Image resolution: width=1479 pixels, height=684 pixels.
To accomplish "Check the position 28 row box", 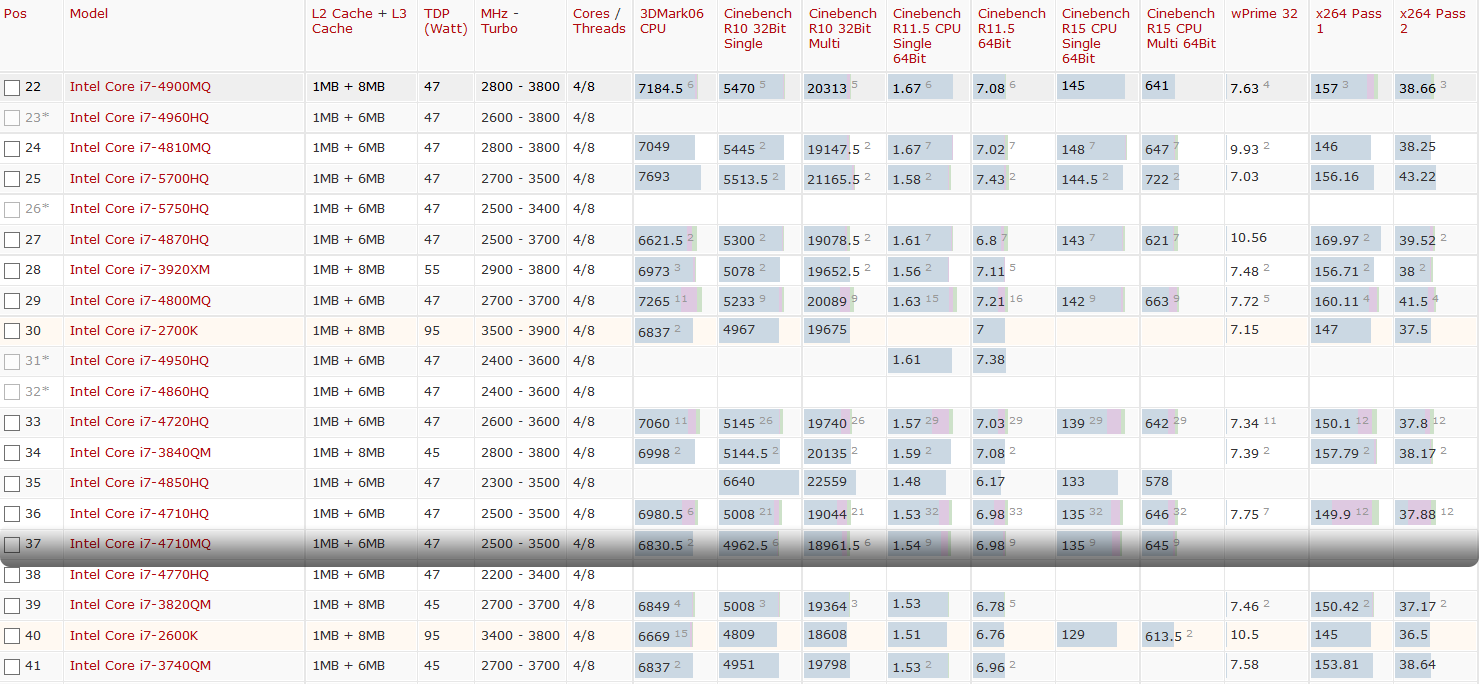I will tap(12, 271).
